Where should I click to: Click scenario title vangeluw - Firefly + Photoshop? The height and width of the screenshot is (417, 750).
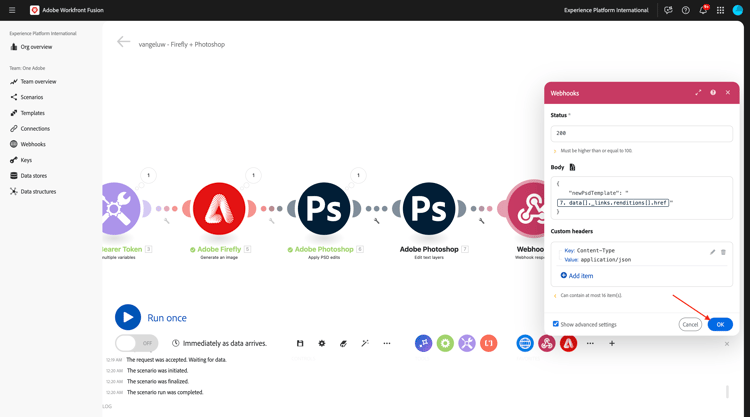pos(182,44)
